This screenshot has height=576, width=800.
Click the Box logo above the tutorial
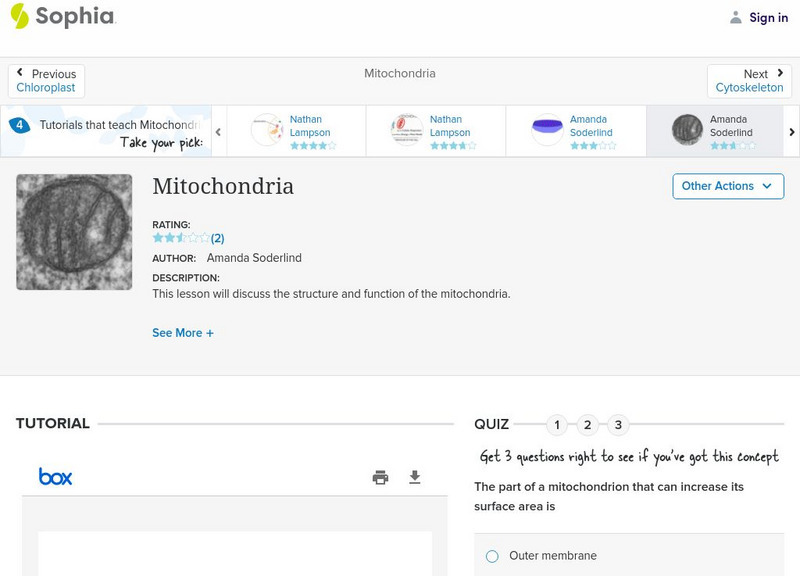tap(55, 477)
